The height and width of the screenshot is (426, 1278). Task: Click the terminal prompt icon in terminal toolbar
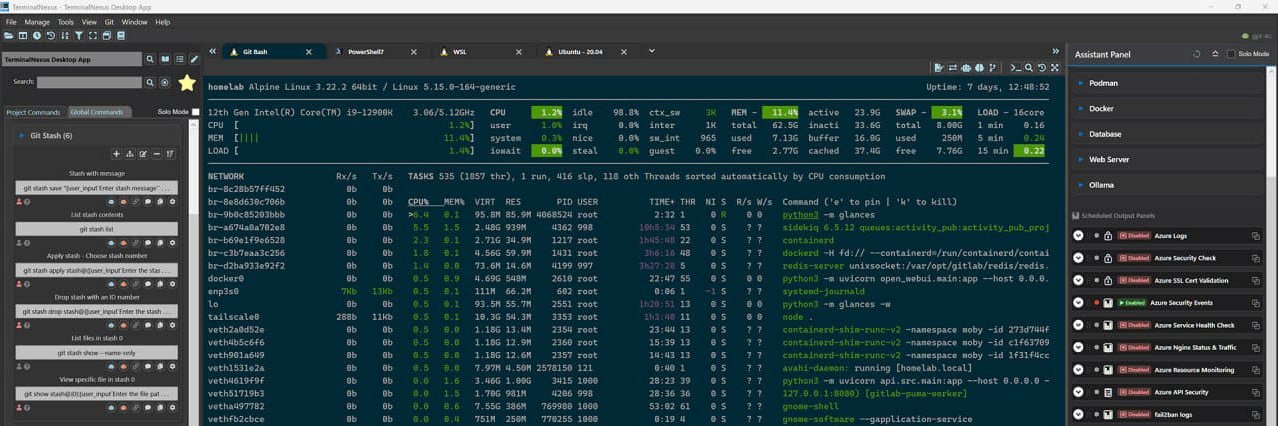1015,68
